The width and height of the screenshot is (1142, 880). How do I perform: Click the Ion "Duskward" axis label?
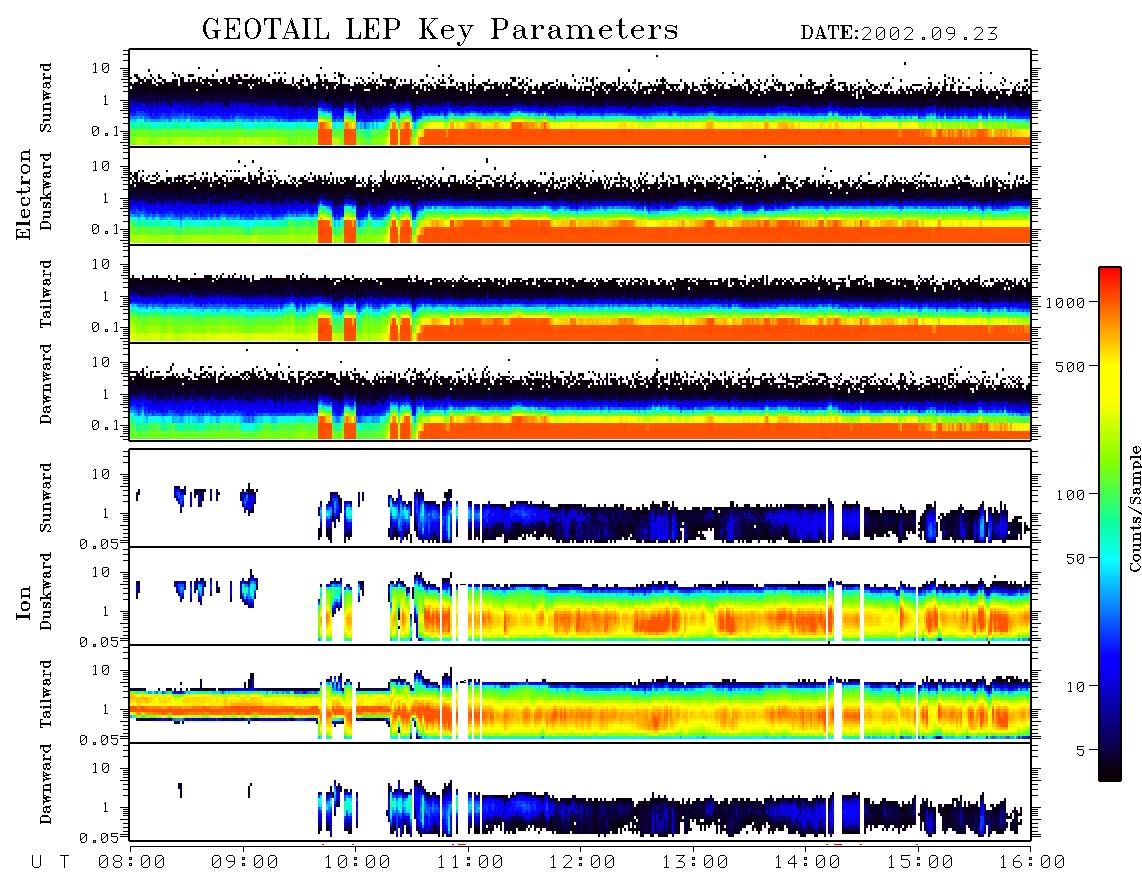point(46,591)
